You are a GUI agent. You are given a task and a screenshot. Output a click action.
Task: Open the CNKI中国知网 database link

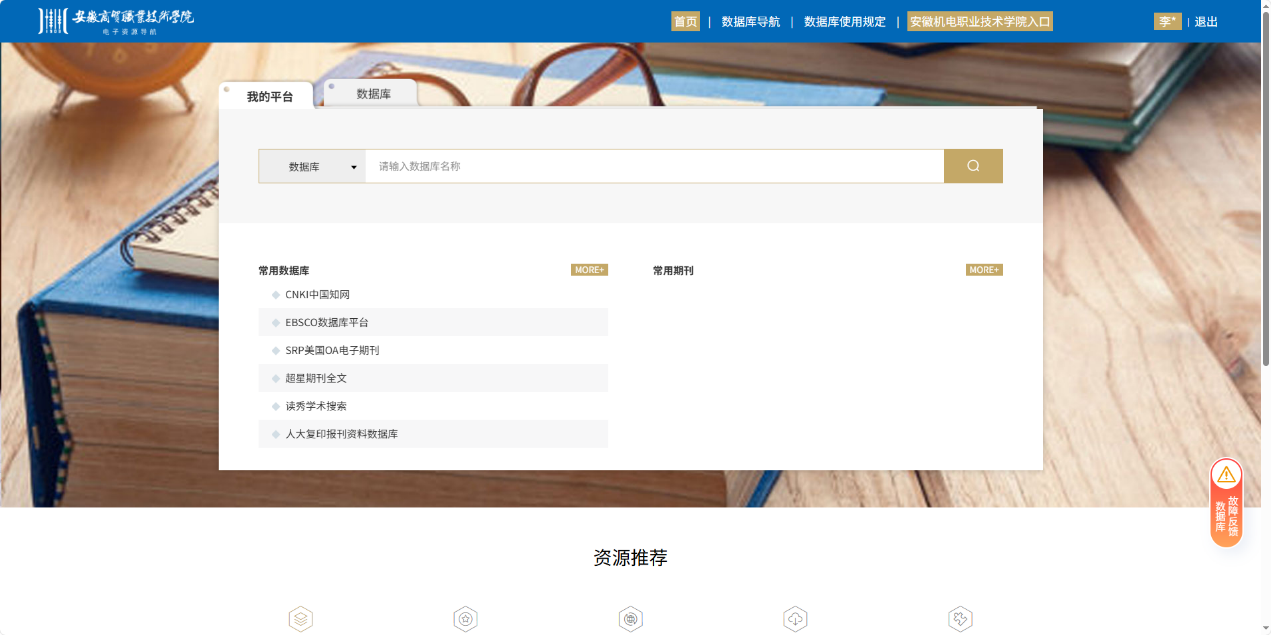317,295
